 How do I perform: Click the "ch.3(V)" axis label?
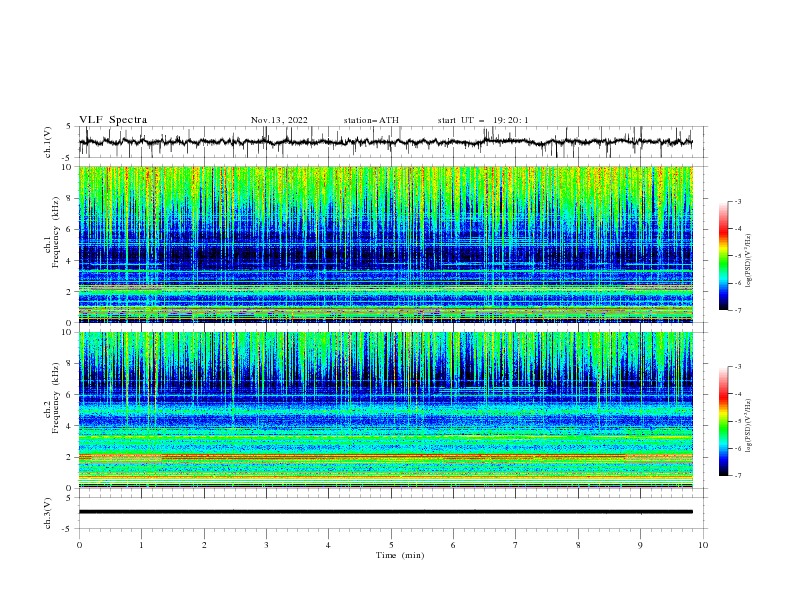click(48, 513)
